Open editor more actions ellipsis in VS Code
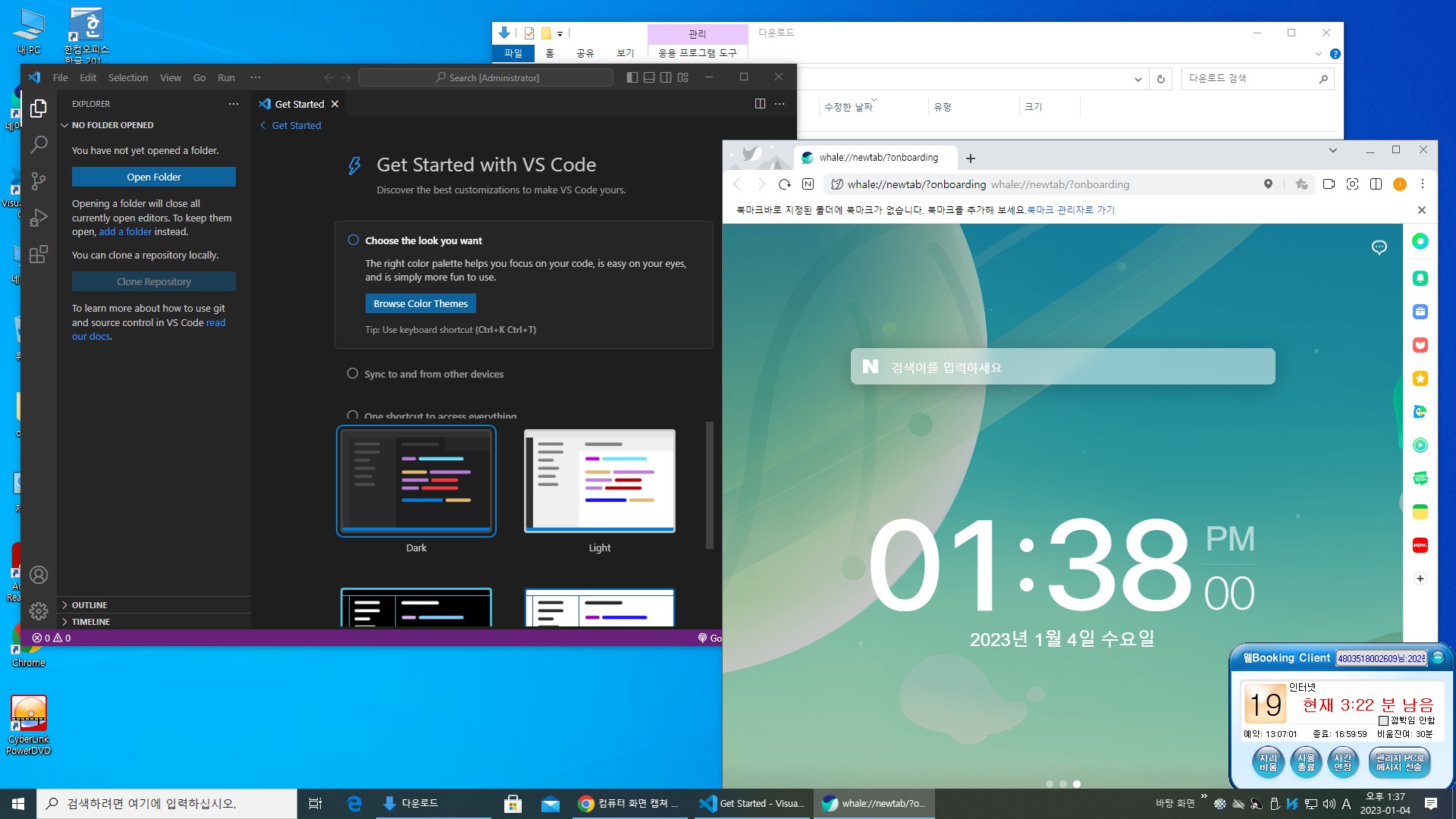The image size is (1456, 819). pos(780,104)
